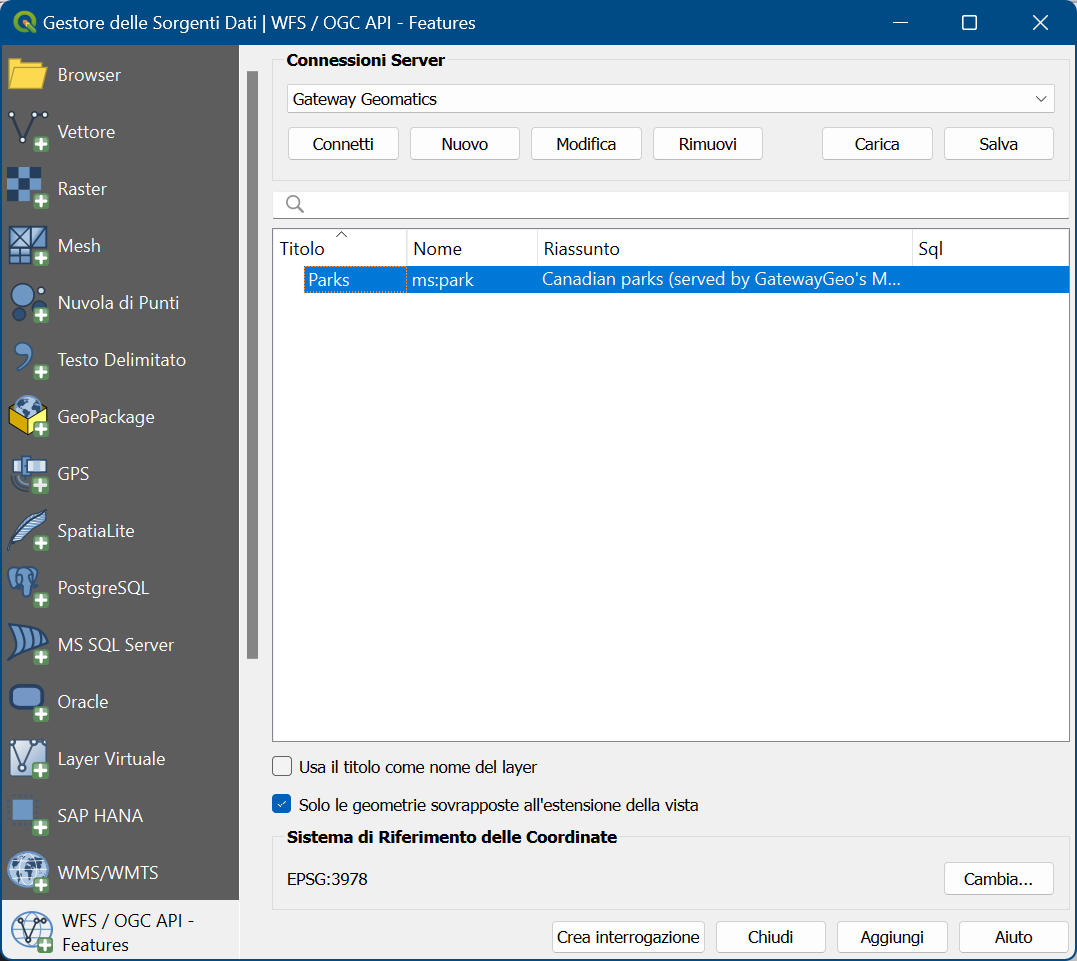Open the GeoPackage box icon
1077x961 pixels.
27,416
